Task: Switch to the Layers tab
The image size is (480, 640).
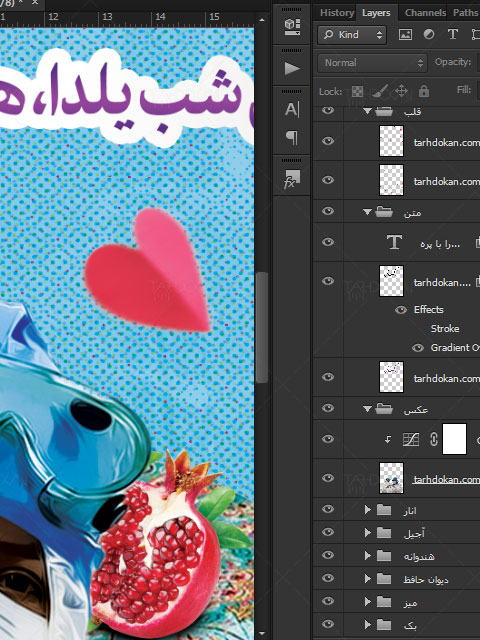Action: [376, 13]
